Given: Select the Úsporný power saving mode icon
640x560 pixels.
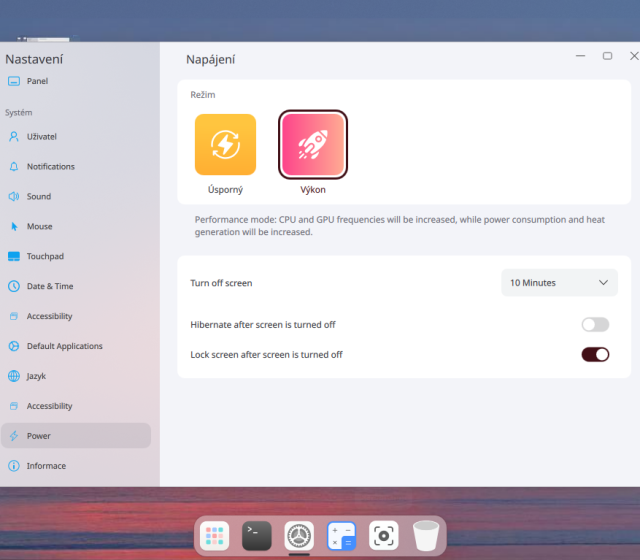Looking at the screenshot, I should pyautogui.click(x=225, y=145).
